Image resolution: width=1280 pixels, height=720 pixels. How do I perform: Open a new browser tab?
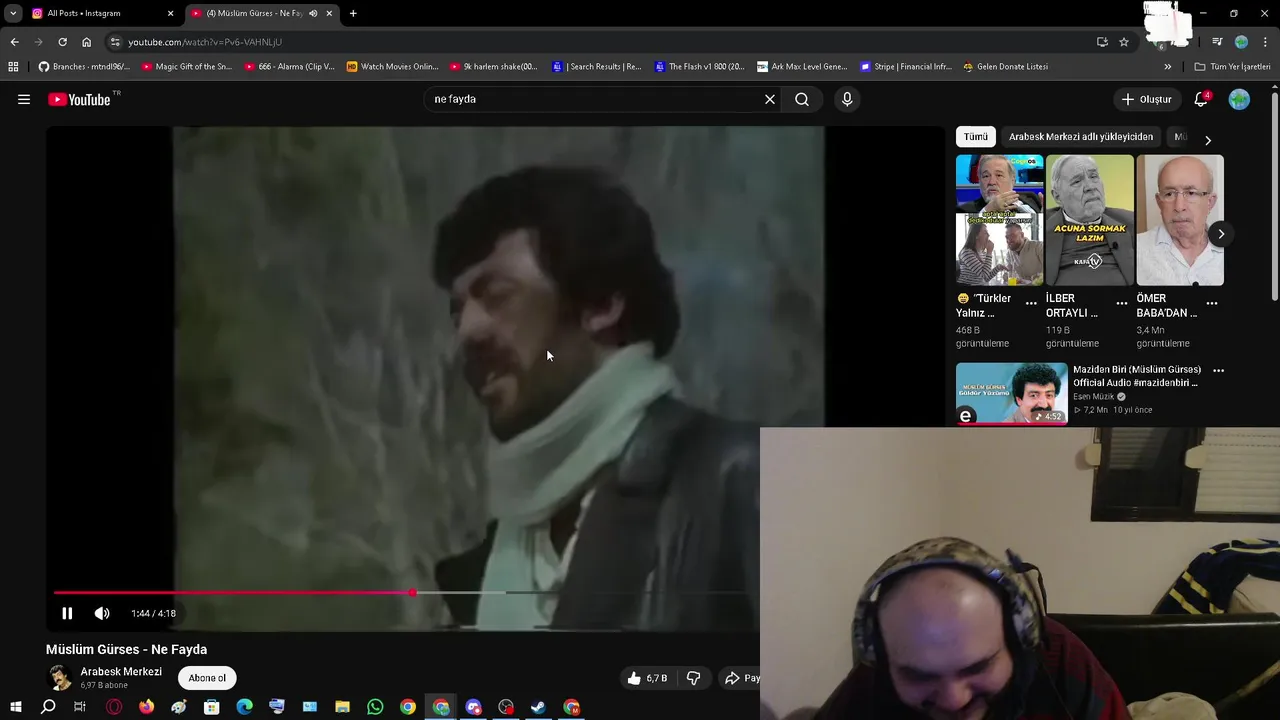353,13
